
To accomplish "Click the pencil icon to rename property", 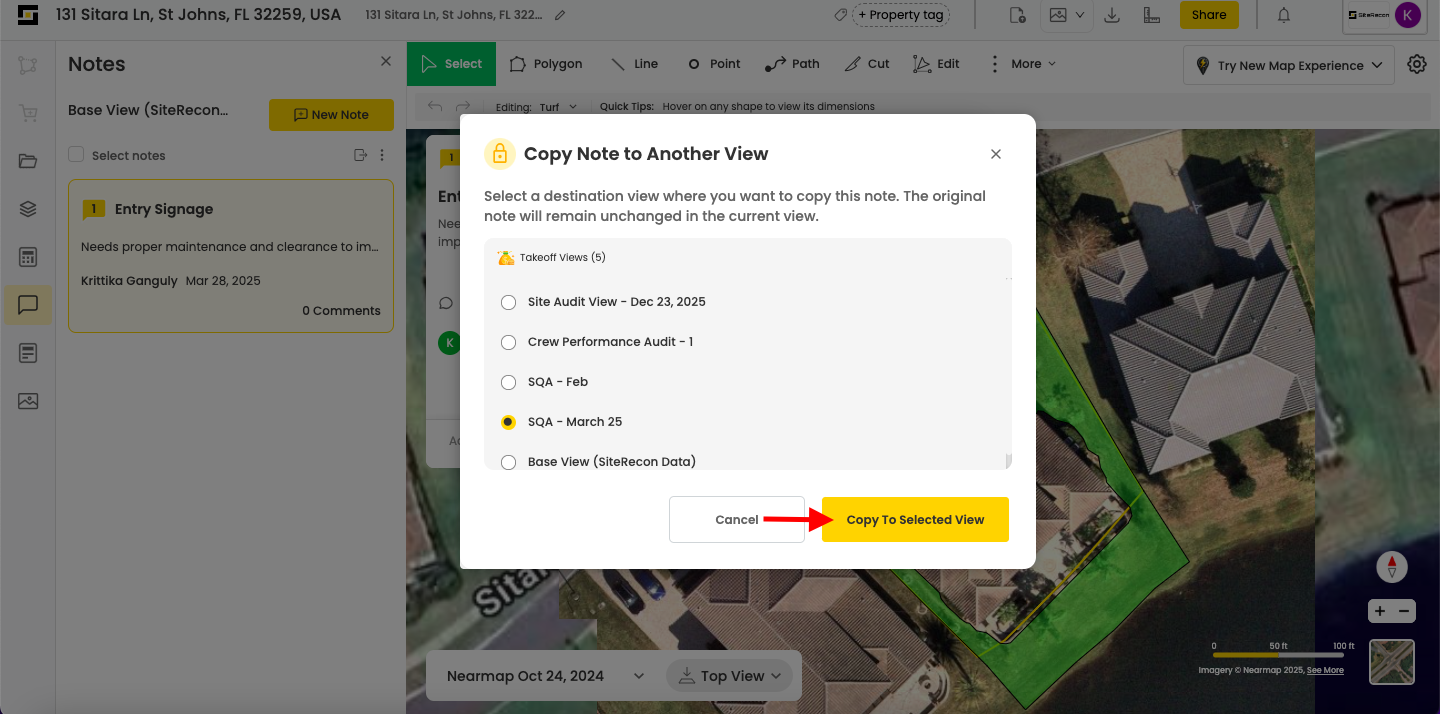I will click(560, 15).
